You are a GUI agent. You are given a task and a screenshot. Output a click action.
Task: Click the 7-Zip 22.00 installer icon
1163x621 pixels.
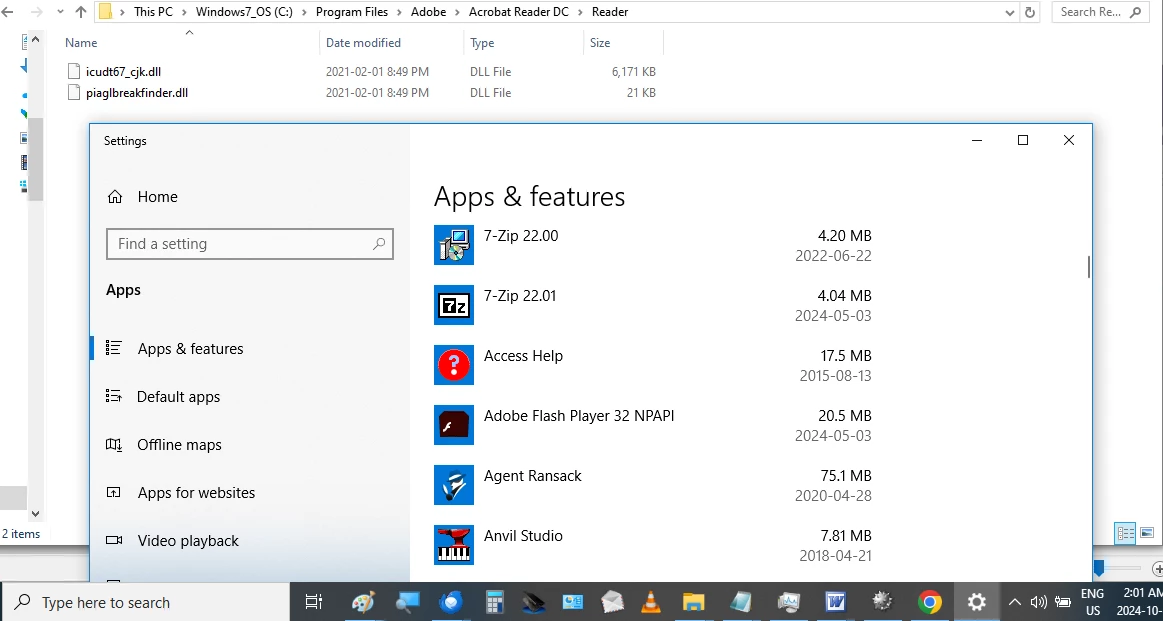pos(454,245)
